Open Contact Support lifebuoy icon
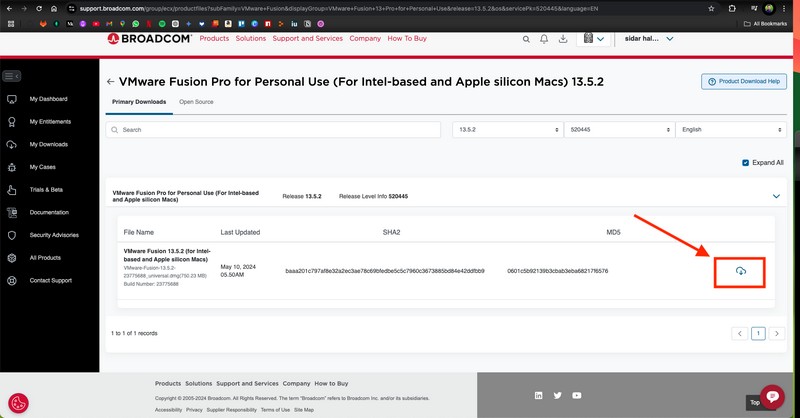 (12, 281)
